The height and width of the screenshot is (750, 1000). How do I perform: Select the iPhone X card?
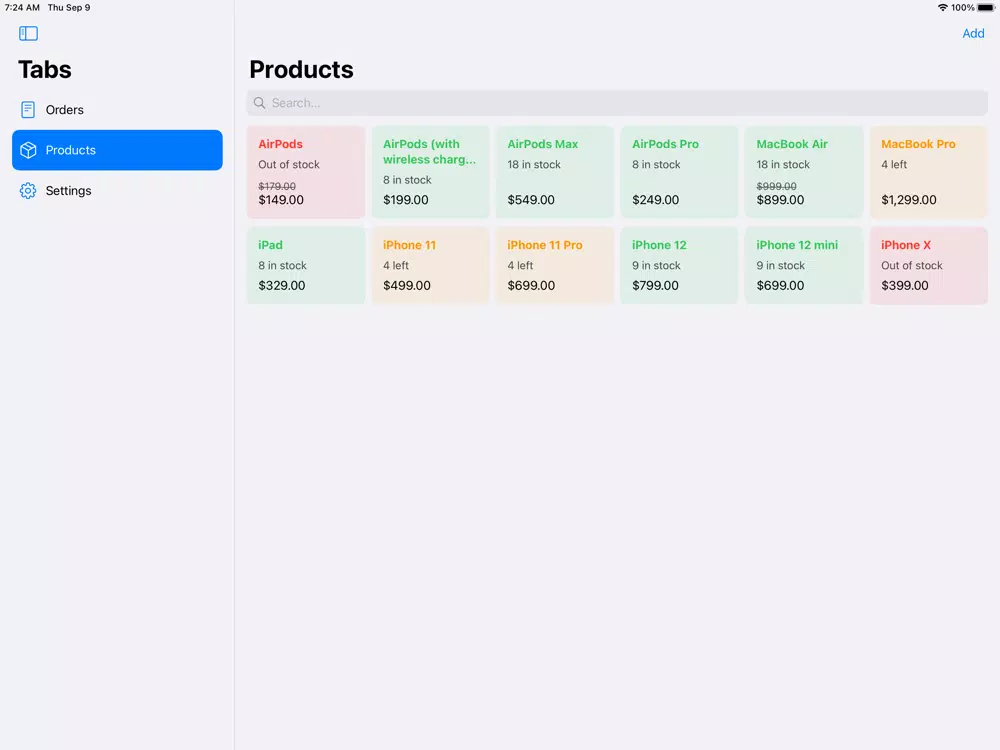click(x=928, y=265)
